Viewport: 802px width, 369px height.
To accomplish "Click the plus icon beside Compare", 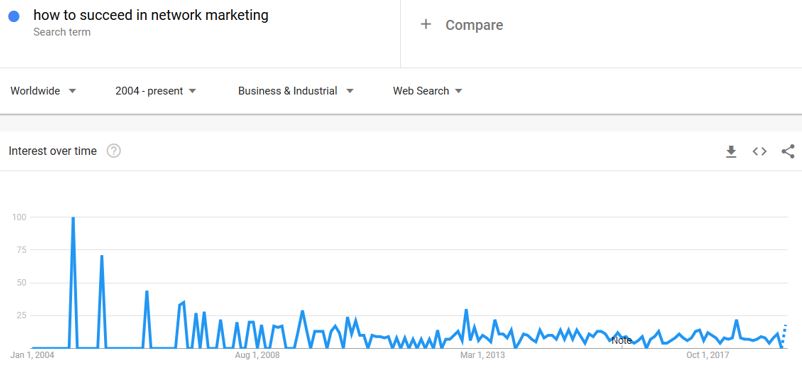I will (426, 24).
